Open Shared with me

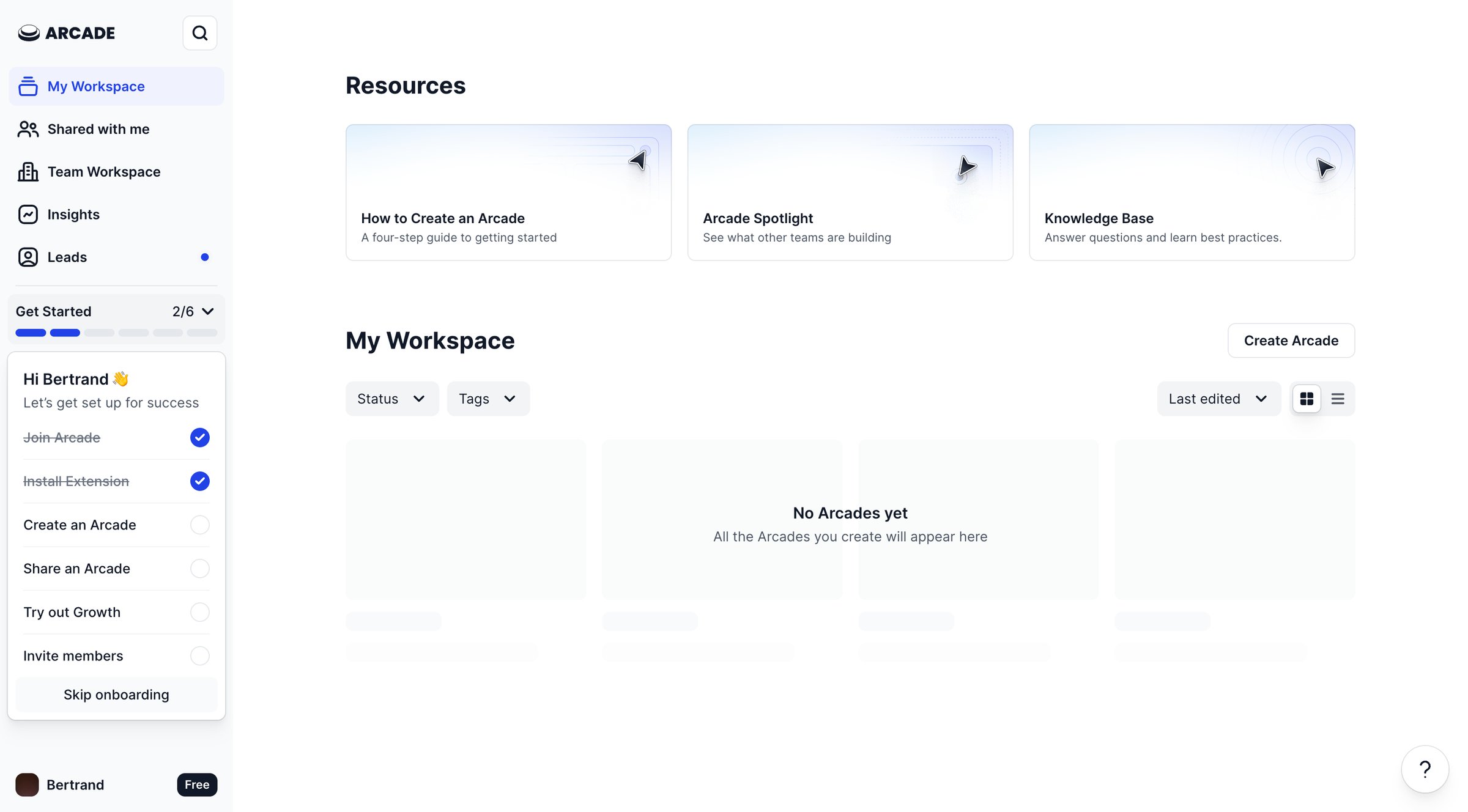[x=116, y=129]
